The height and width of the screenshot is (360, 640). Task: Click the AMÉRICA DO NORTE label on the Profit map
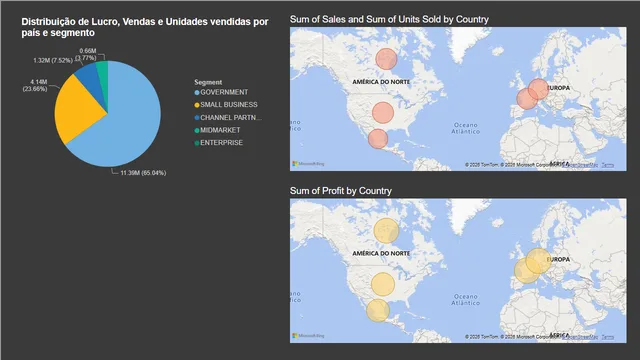point(381,253)
